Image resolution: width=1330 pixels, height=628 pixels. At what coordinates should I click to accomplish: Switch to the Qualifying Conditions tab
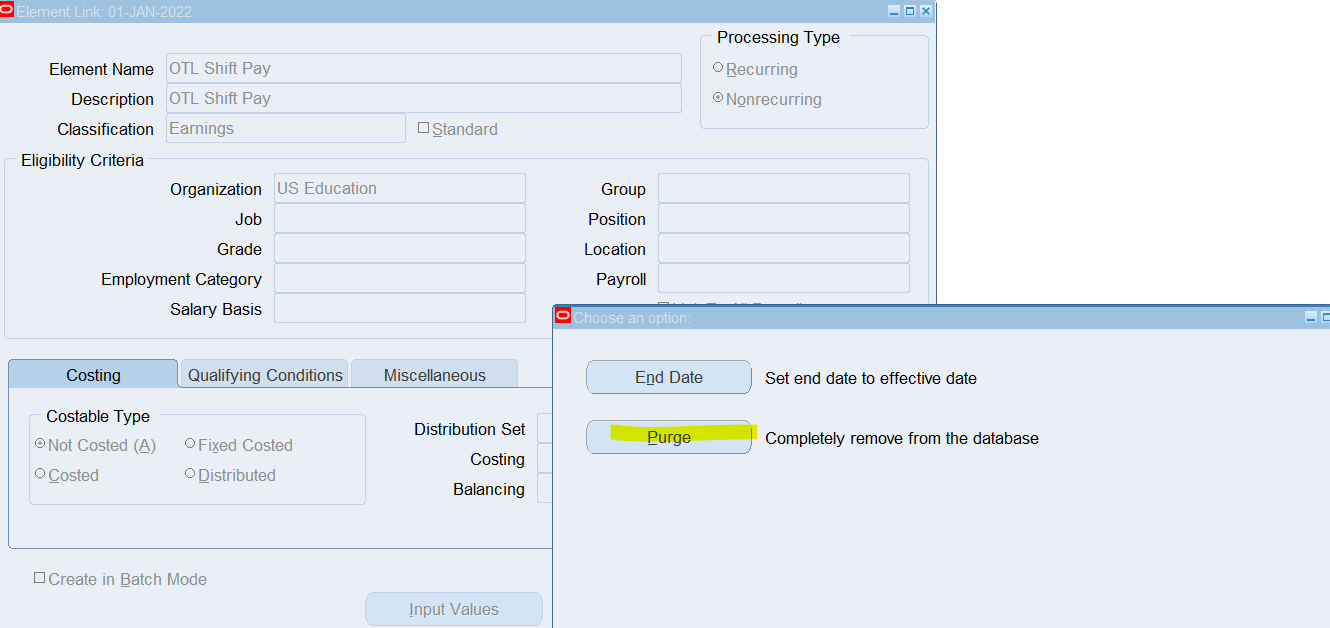[265, 375]
